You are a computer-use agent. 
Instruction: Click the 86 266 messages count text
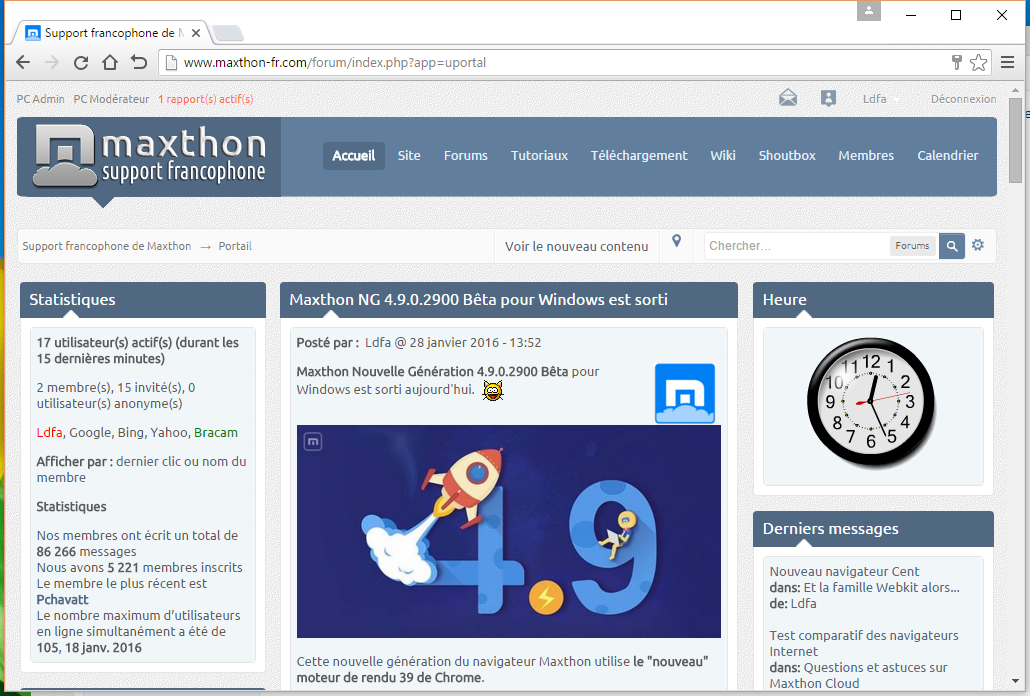coord(87,552)
